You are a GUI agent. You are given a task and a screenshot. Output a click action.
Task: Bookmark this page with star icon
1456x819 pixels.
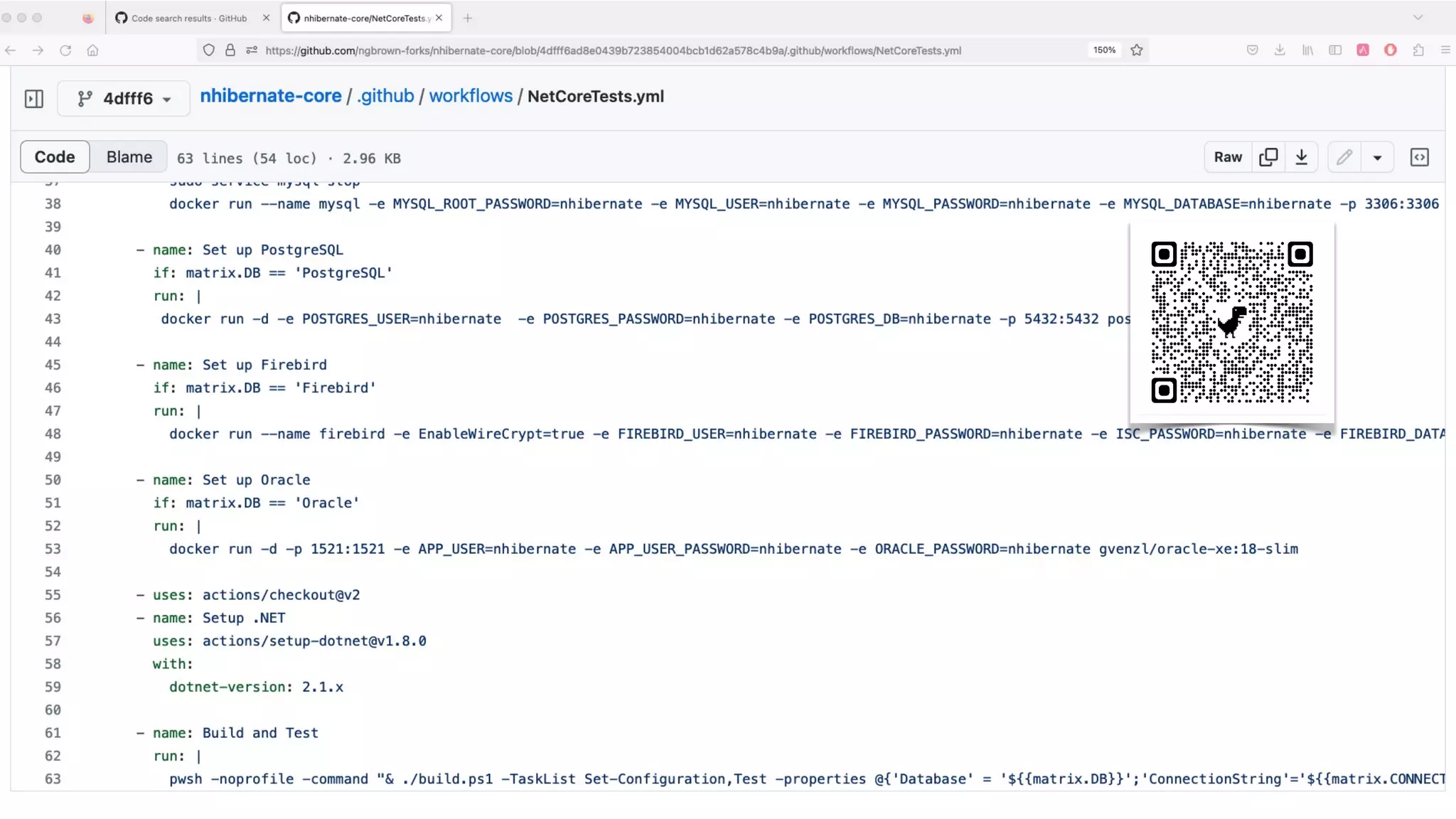tap(1137, 50)
